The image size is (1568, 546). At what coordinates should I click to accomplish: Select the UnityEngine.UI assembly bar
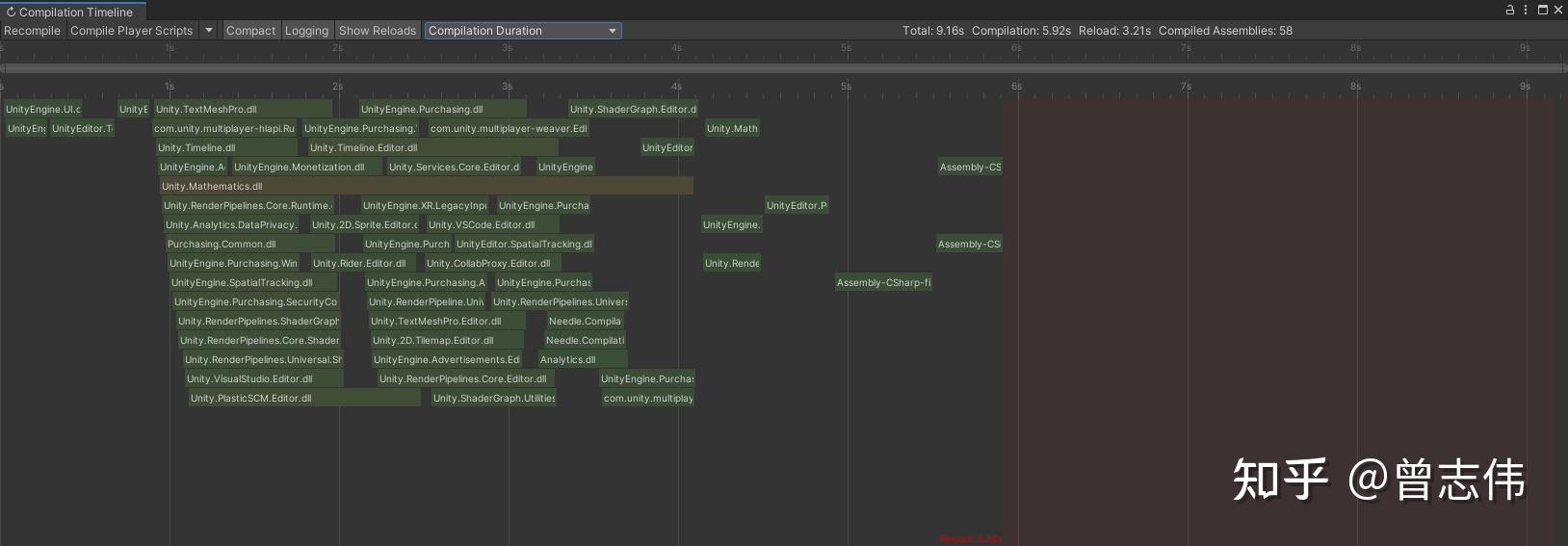[42, 109]
